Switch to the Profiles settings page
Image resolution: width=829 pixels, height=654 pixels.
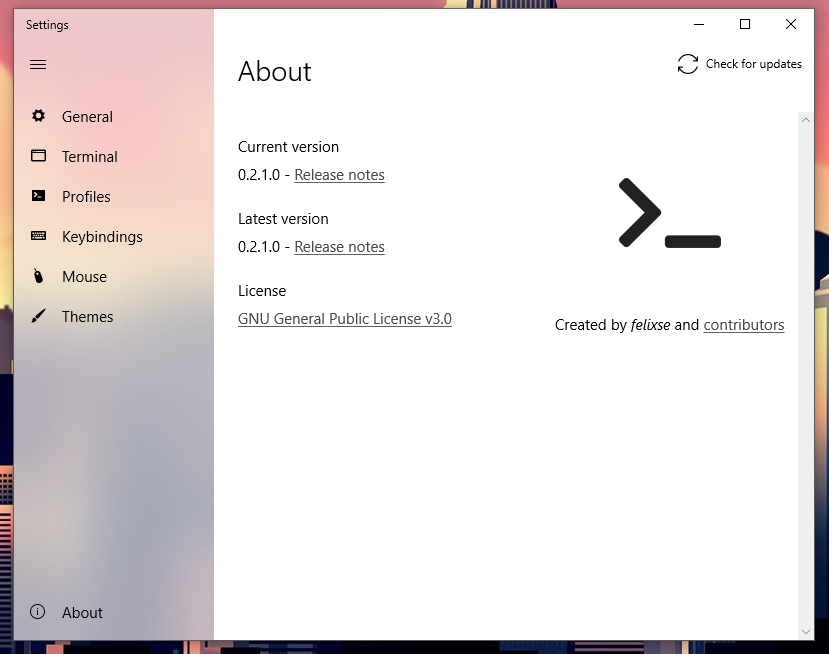click(x=85, y=196)
